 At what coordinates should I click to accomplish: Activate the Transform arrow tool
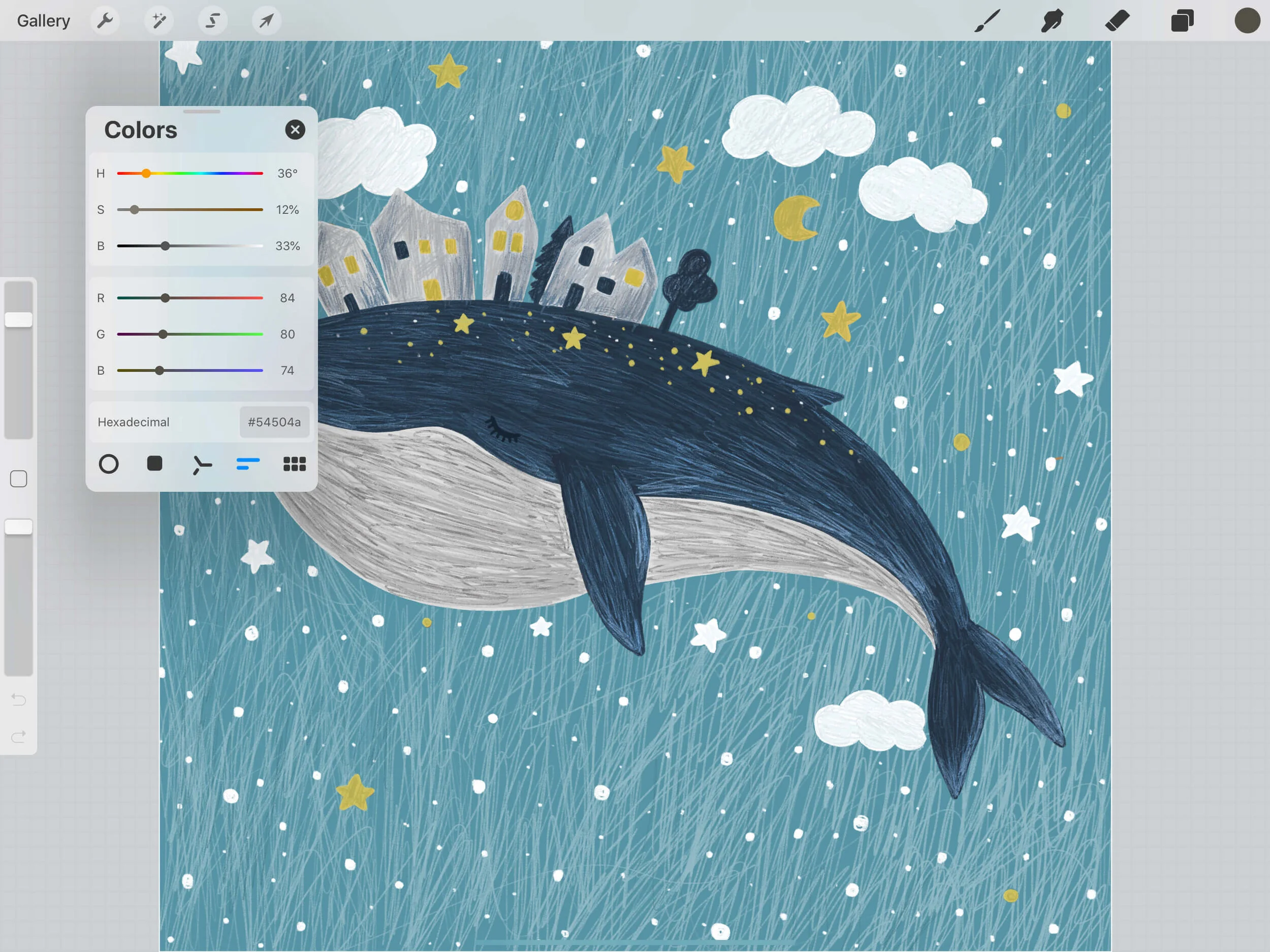click(x=266, y=21)
